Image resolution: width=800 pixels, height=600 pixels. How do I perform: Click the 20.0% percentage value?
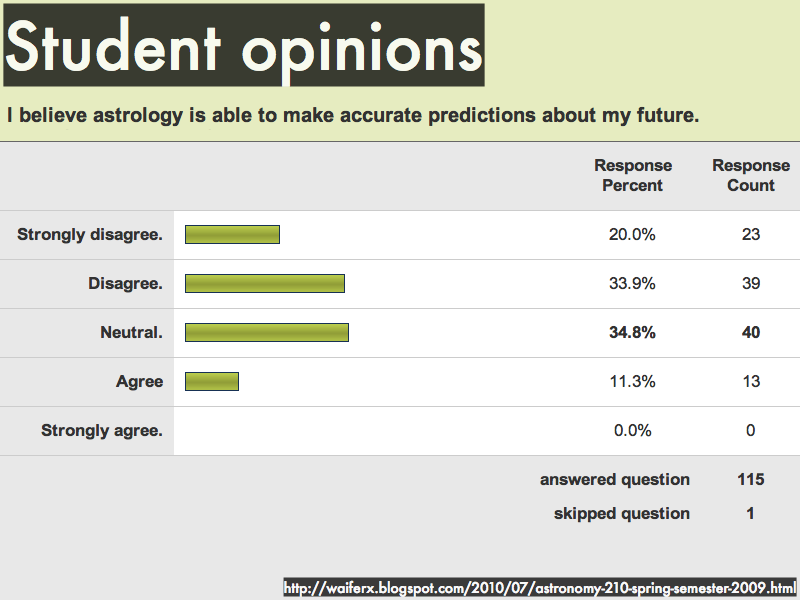[x=632, y=234]
